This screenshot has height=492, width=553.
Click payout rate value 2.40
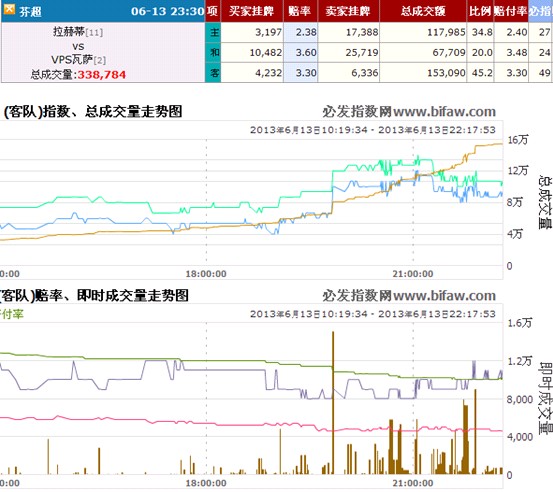coord(517,32)
